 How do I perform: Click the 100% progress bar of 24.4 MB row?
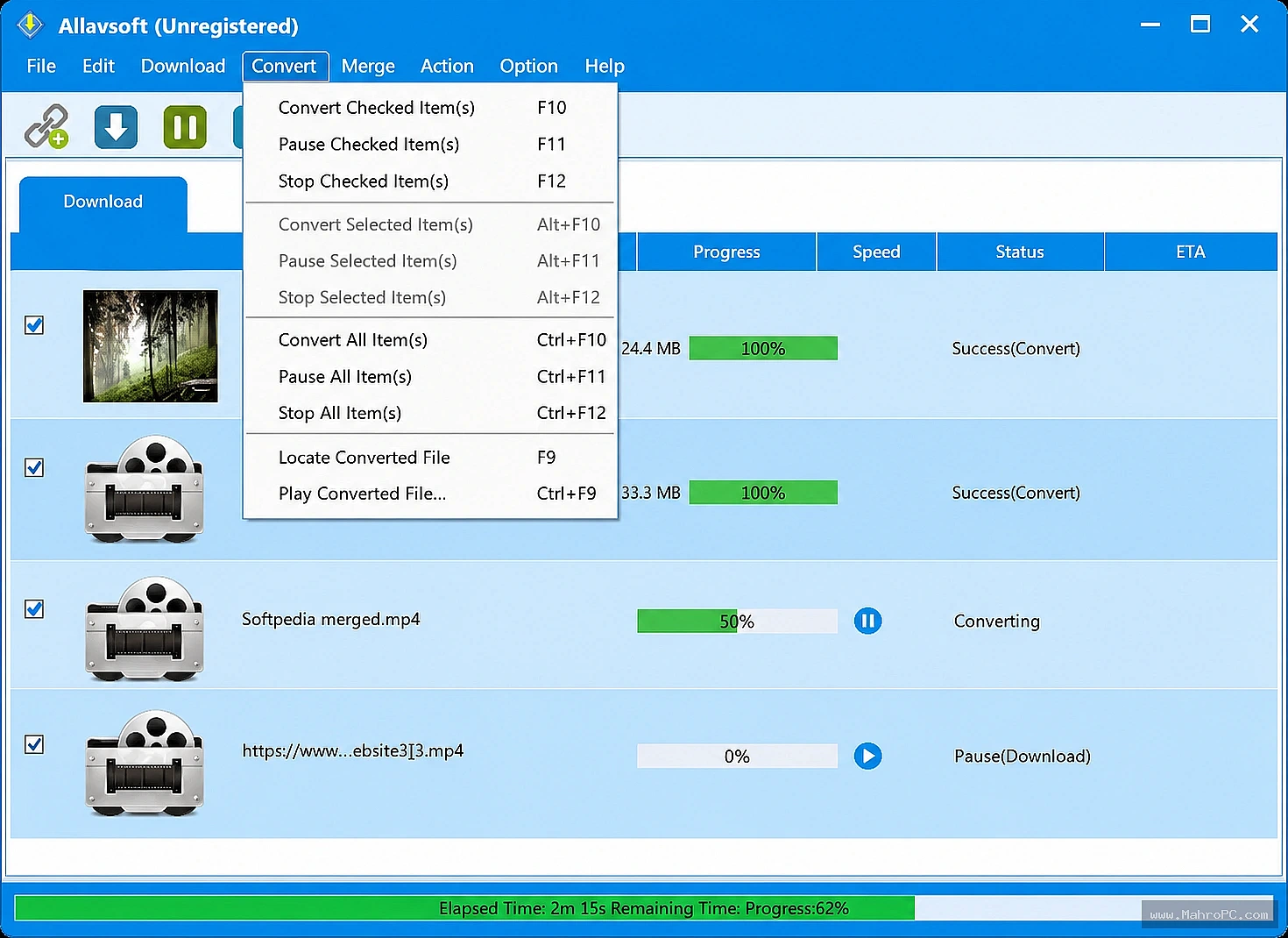pos(763,348)
